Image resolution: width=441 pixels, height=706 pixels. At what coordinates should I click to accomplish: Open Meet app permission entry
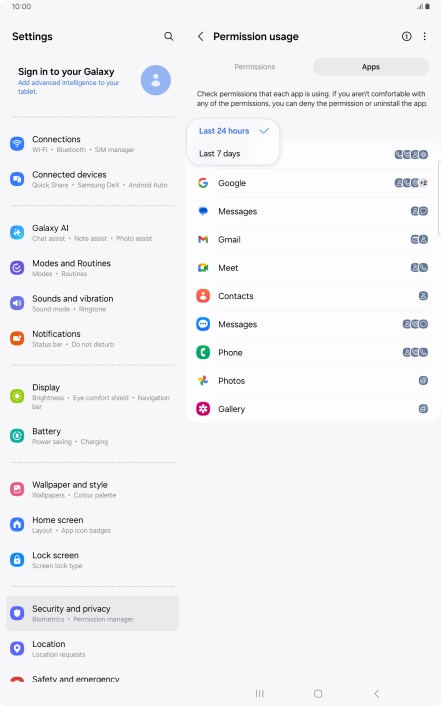[312, 268]
